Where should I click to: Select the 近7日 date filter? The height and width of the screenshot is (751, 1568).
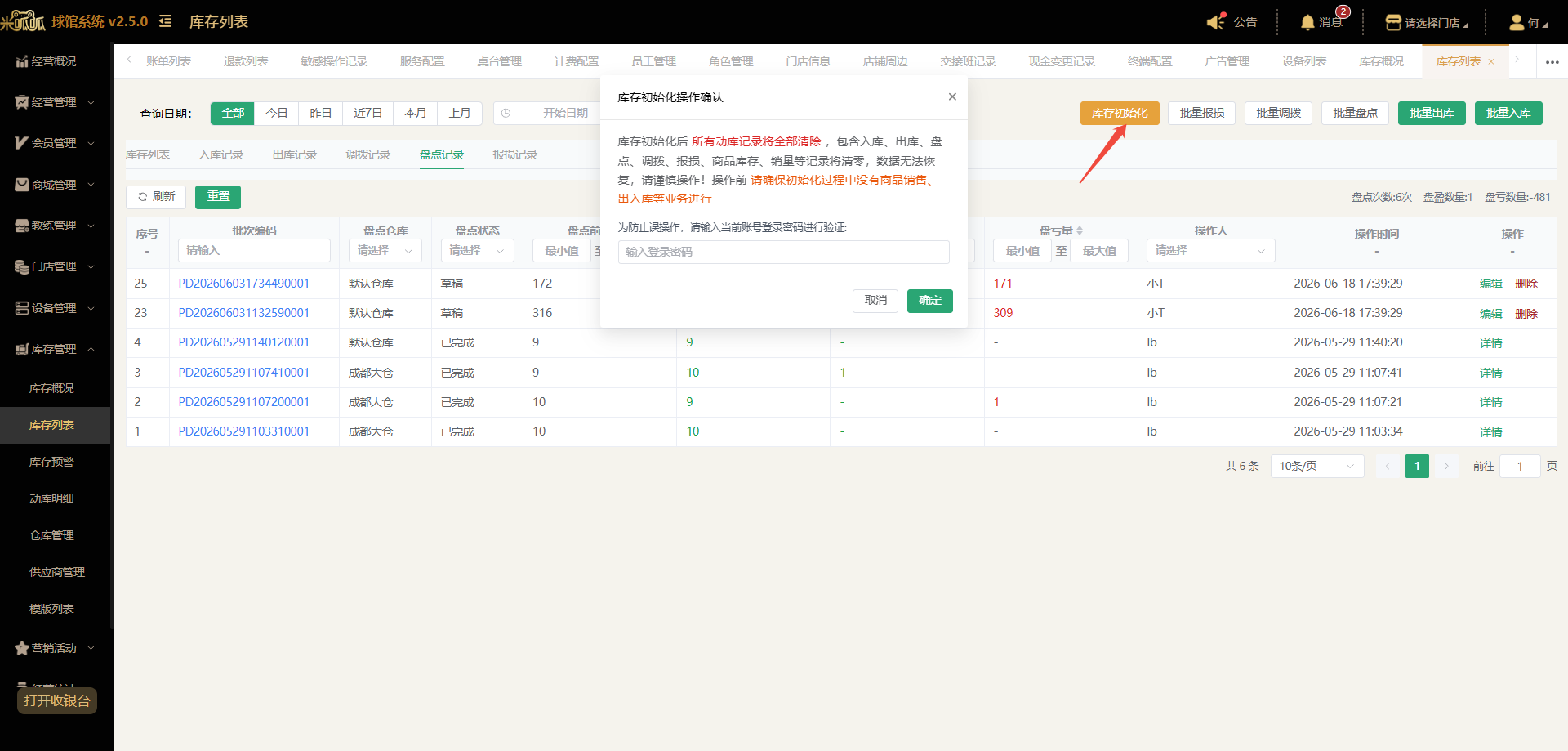pyautogui.click(x=368, y=113)
